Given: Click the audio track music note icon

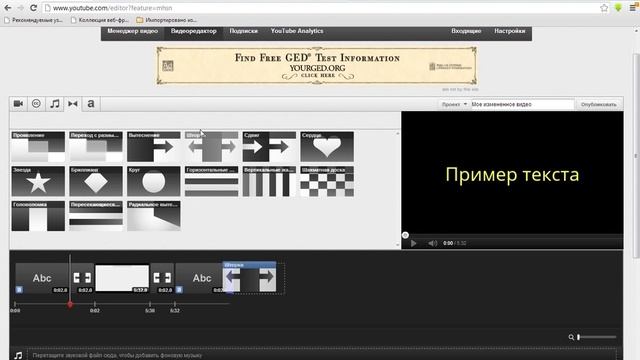Looking at the screenshot, I should [18, 356].
